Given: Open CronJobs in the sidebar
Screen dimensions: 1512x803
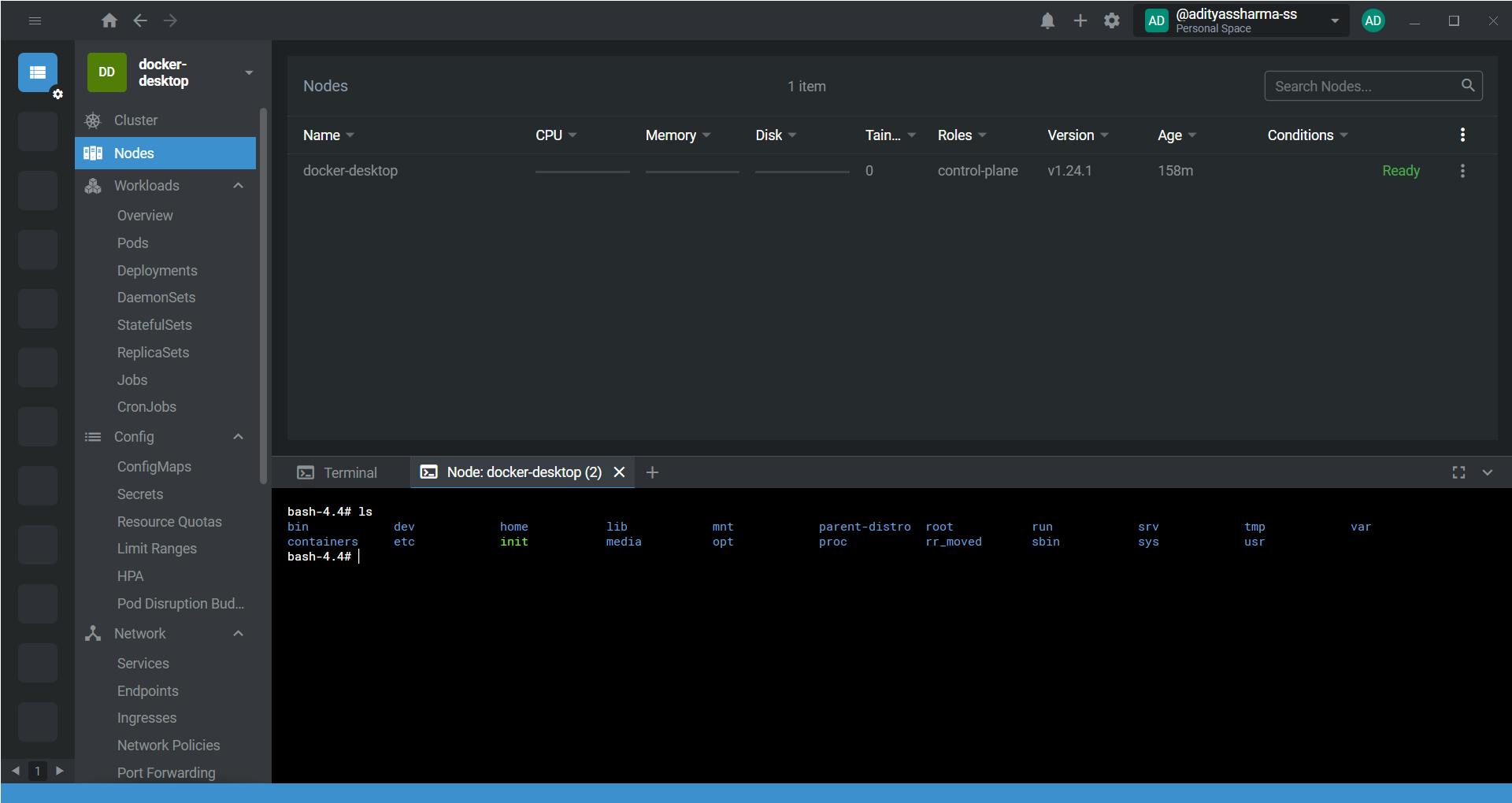Looking at the screenshot, I should pos(146,407).
